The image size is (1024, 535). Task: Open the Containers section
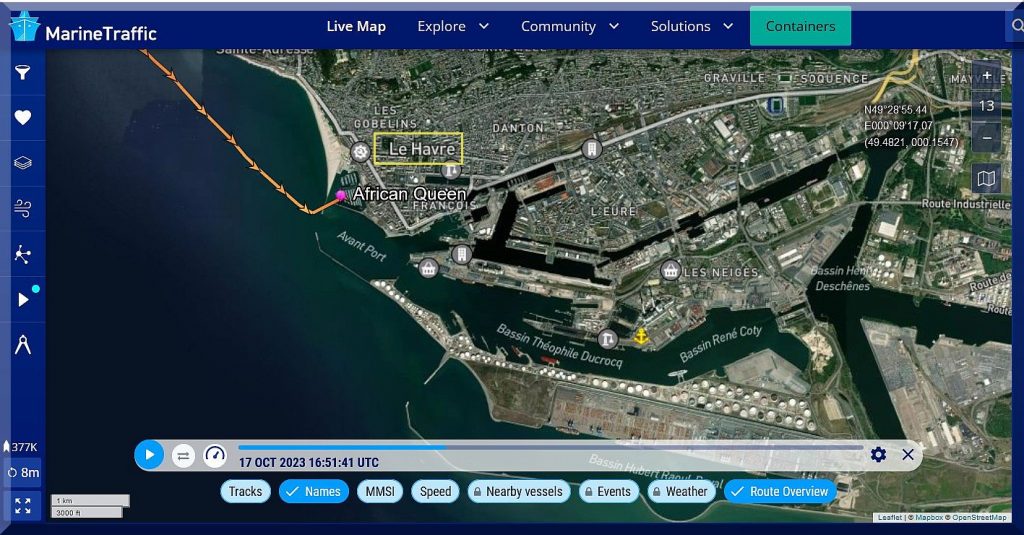(800, 26)
